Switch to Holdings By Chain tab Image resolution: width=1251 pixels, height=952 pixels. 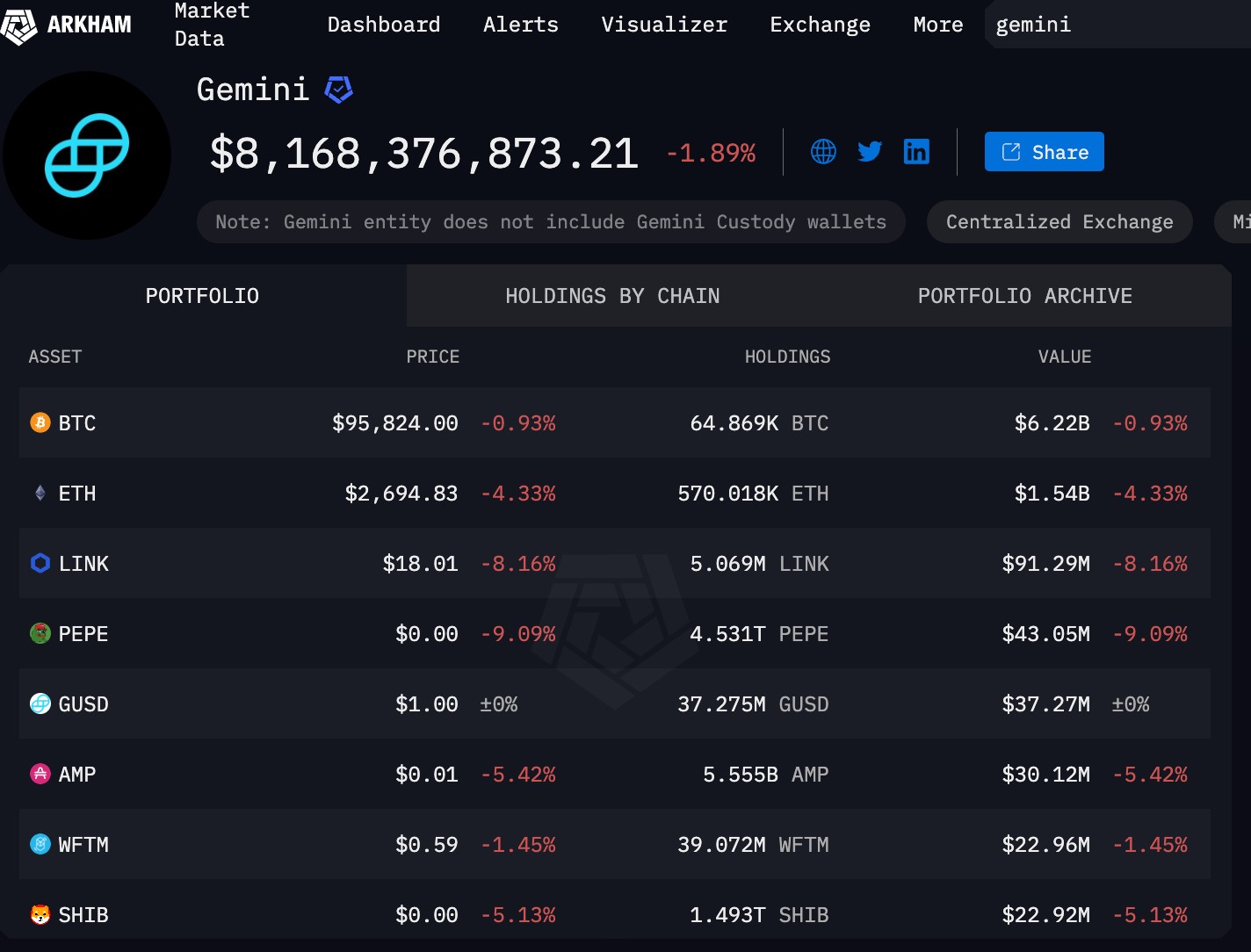point(612,296)
